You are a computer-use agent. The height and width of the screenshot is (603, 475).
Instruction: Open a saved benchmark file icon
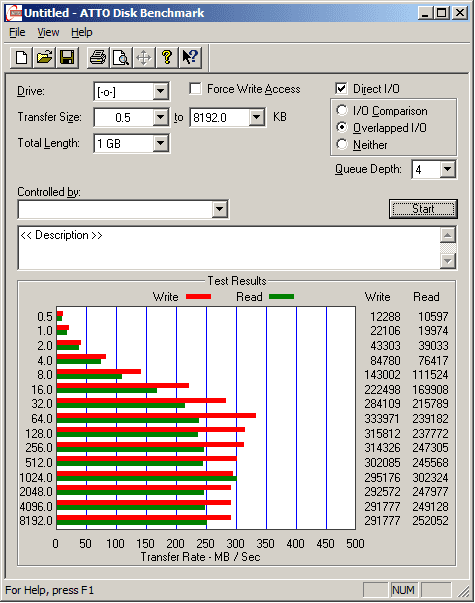(44, 58)
